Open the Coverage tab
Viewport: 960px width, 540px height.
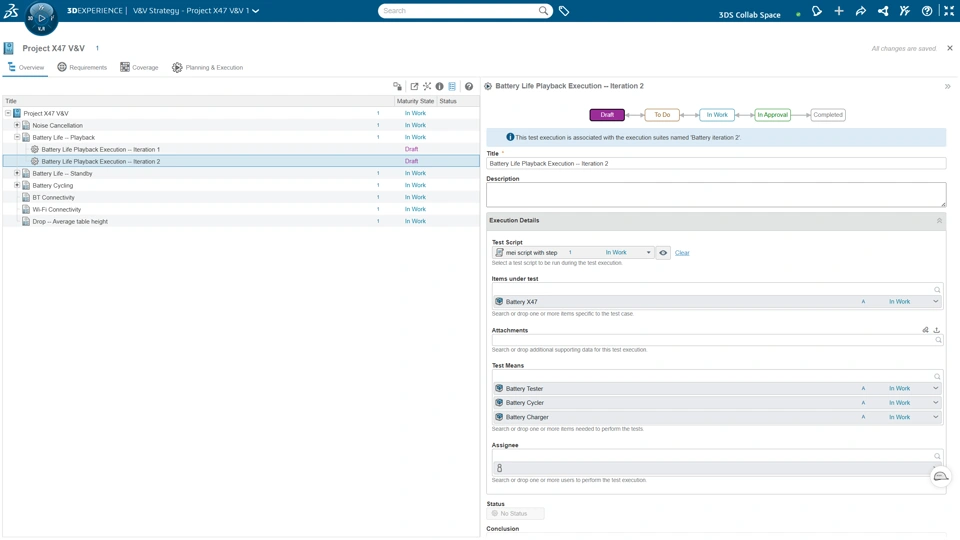140,67
